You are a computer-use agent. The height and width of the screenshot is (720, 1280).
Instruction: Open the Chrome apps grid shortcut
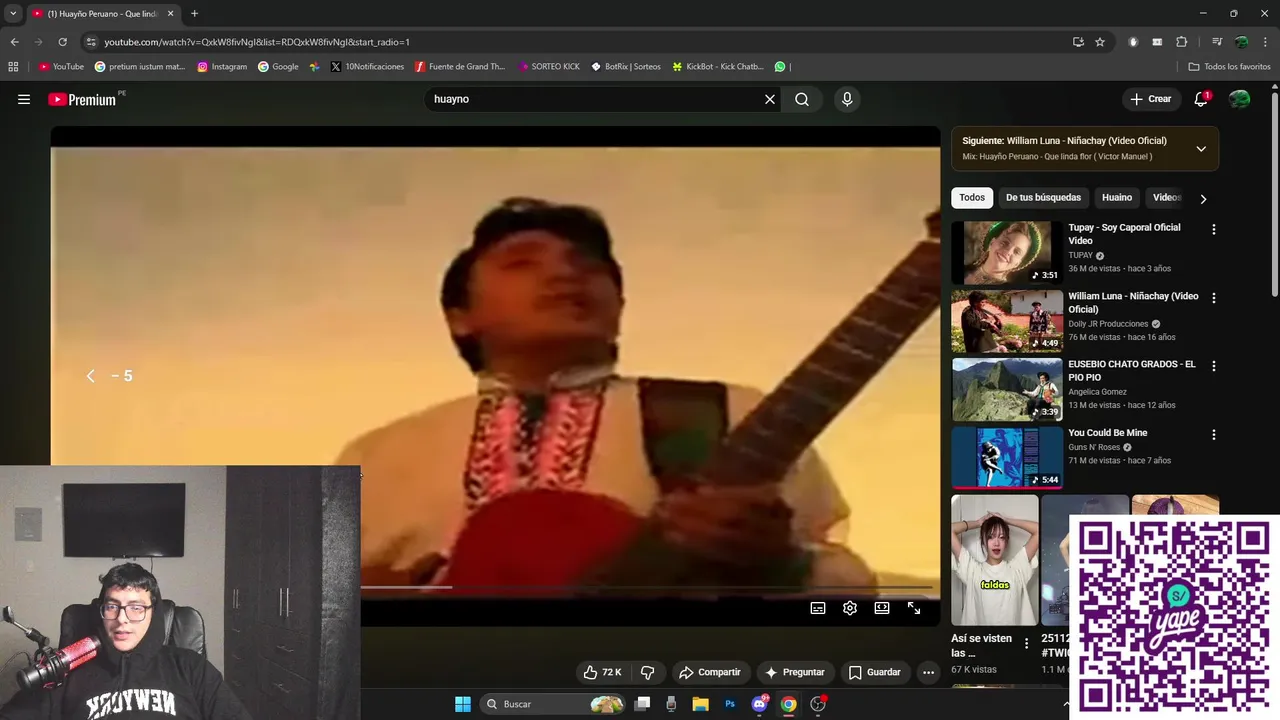(x=13, y=67)
